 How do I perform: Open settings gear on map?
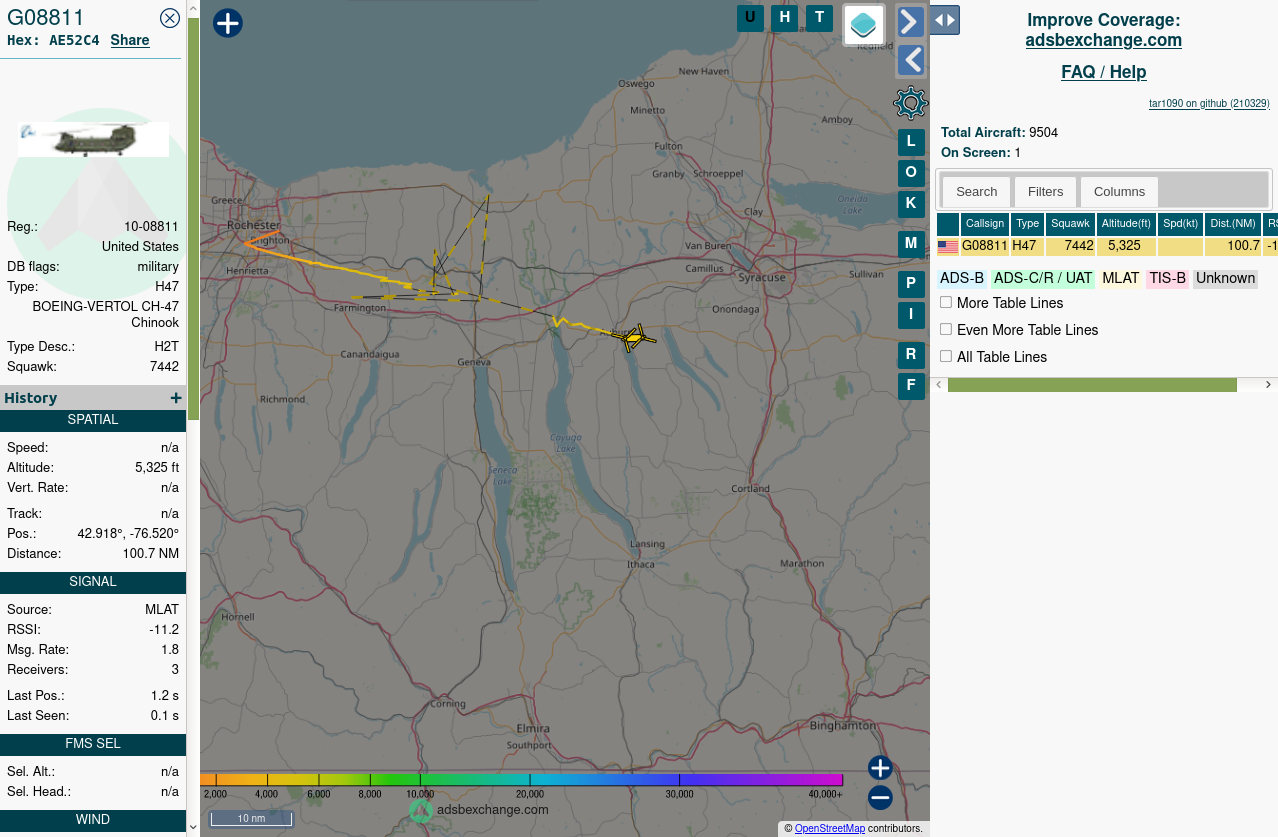(911, 102)
